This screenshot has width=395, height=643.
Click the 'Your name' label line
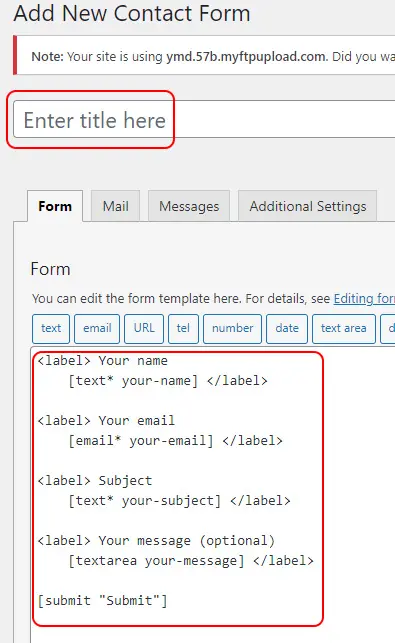[103, 361]
